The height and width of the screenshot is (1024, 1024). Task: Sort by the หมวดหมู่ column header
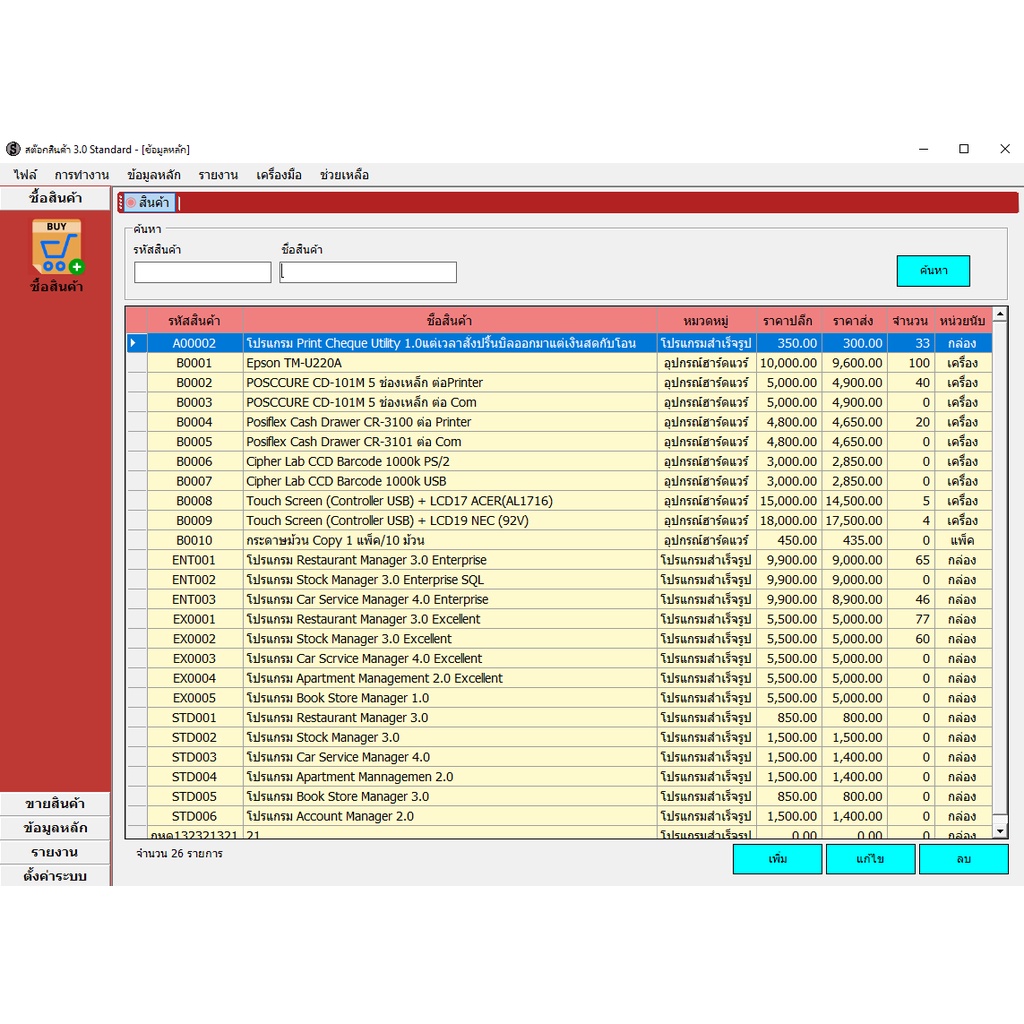coord(706,321)
